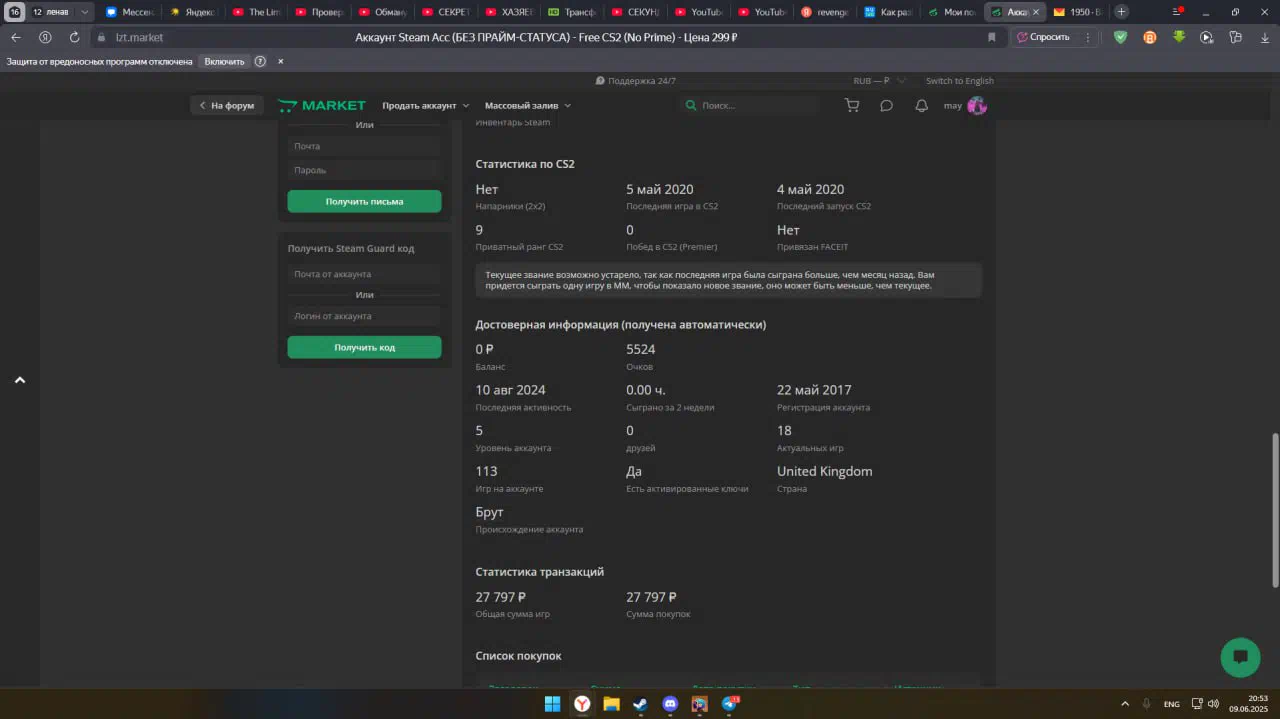Switch to the revenge tab
Screen dimensions: 1280x719
(826, 12)
